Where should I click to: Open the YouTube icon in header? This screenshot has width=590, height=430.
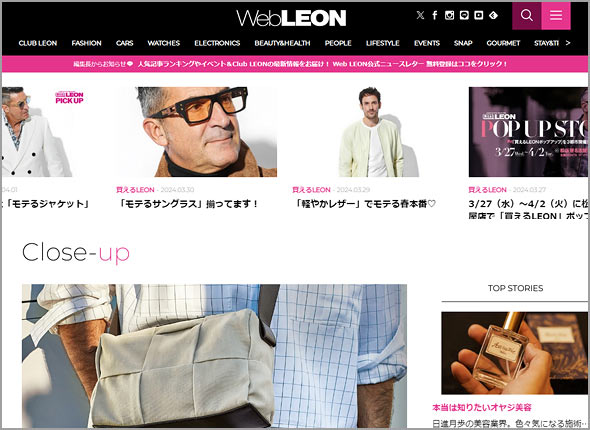coord(479,15)
